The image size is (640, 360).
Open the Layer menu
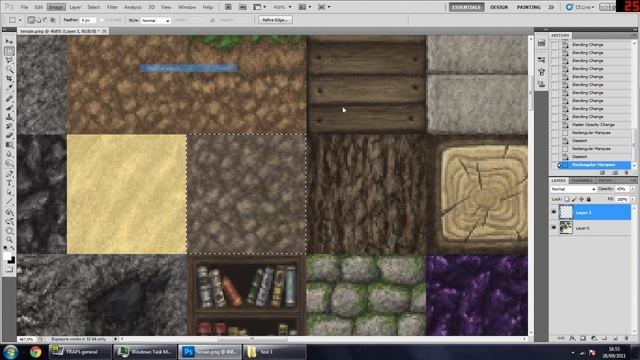(75, 7)
